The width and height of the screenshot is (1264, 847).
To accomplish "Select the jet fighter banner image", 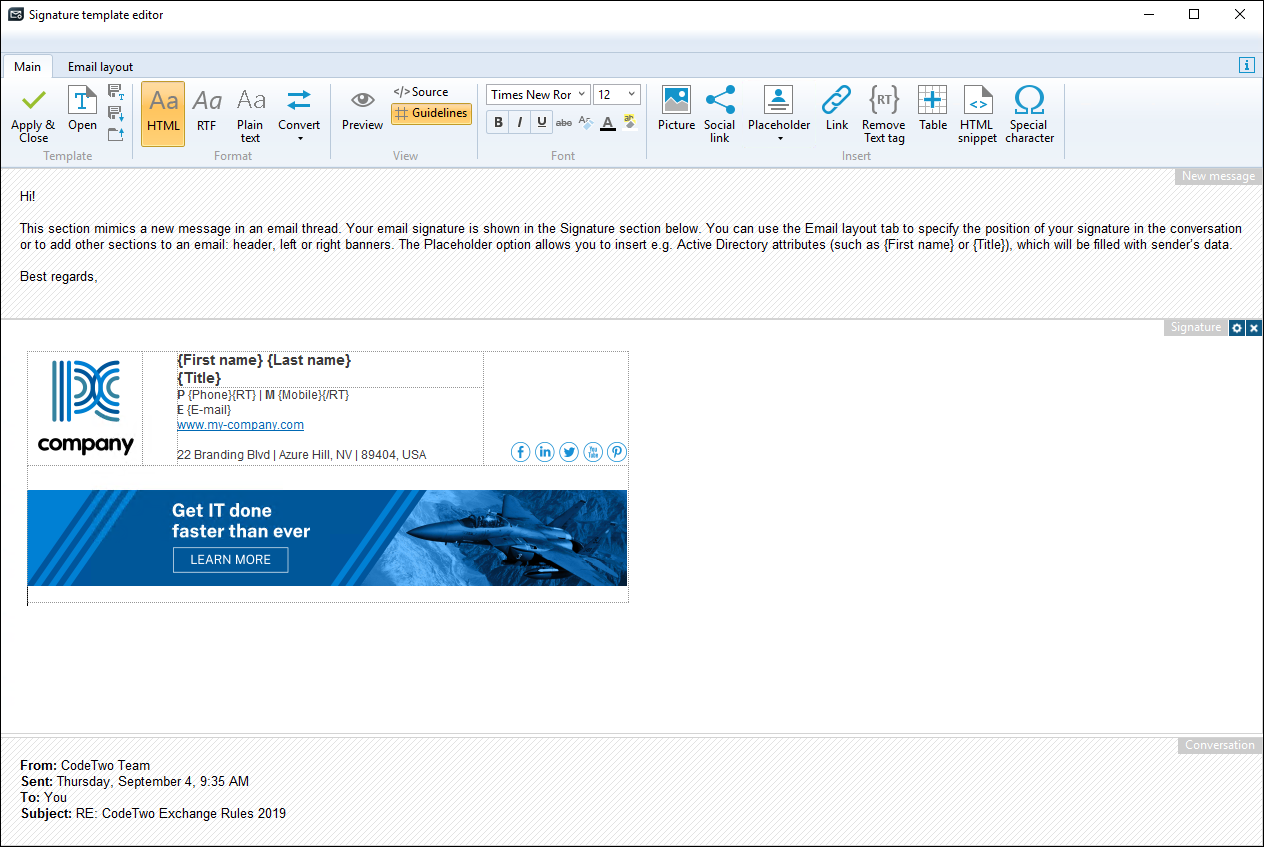I will (327, 538).
